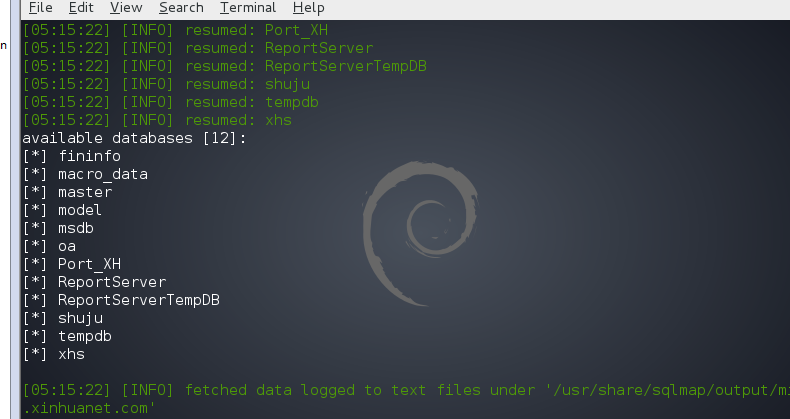Click the 'resumed: ReportServerTempDB' log line

point(224,66)
